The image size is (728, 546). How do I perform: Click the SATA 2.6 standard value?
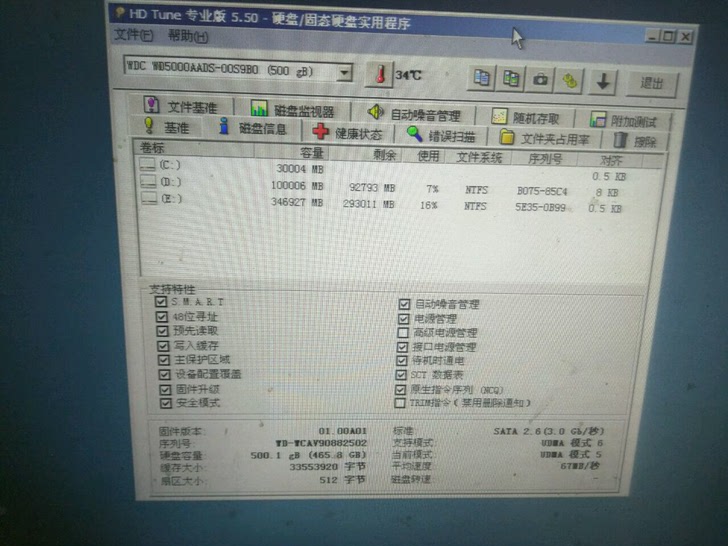pyautogui.click(x=548, y=431)
